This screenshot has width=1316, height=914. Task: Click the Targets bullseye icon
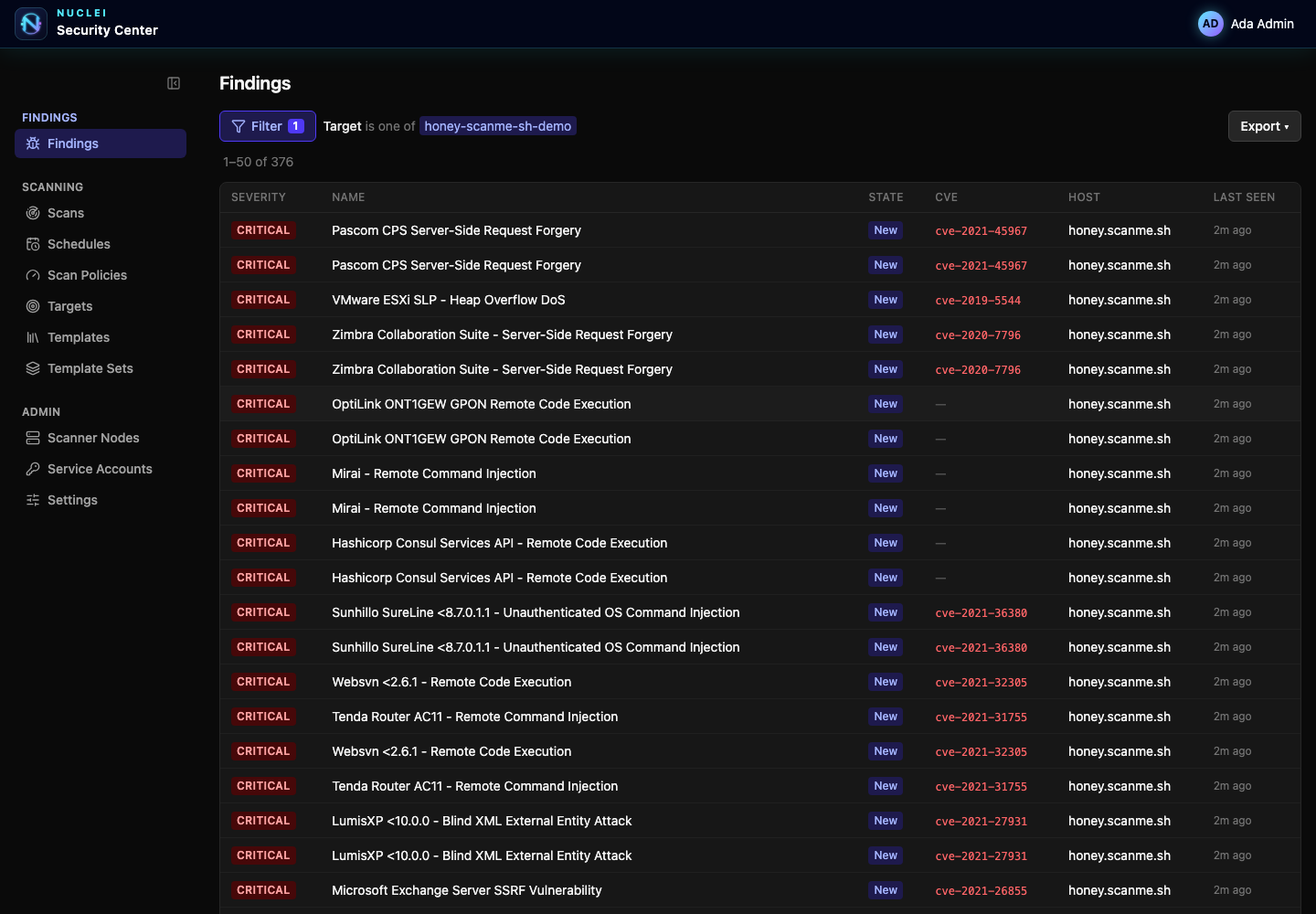33,306
